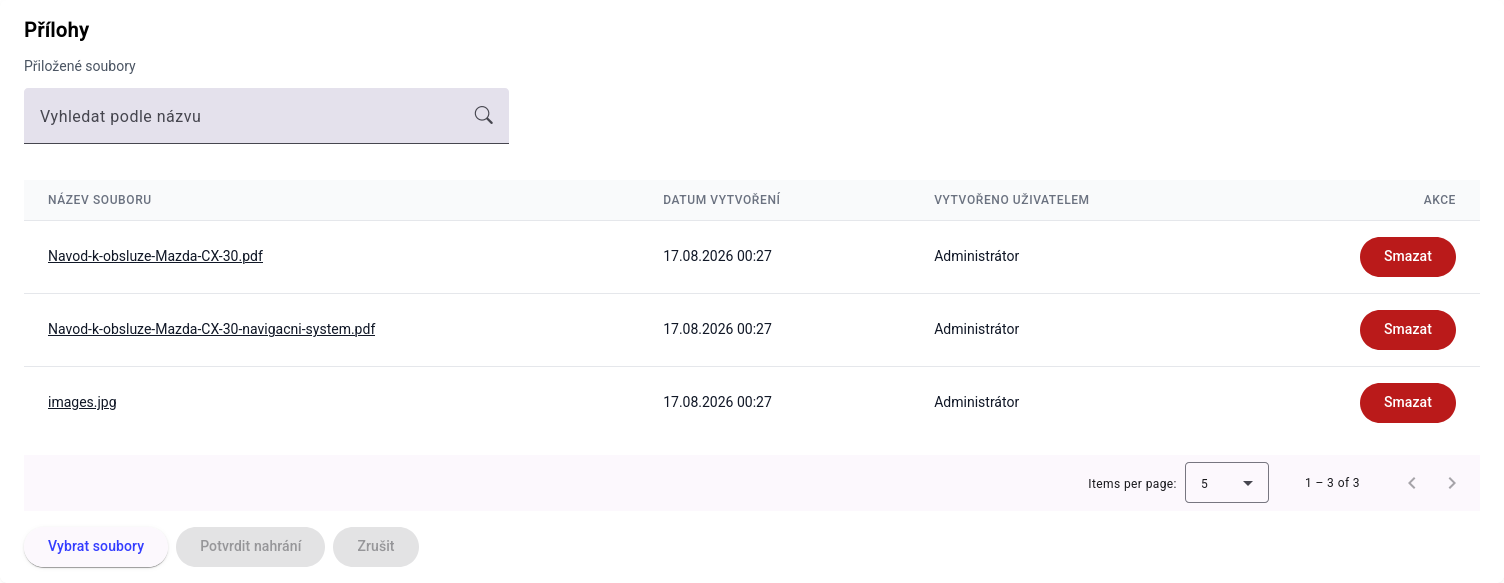Go to previous page arrow

1412,483
